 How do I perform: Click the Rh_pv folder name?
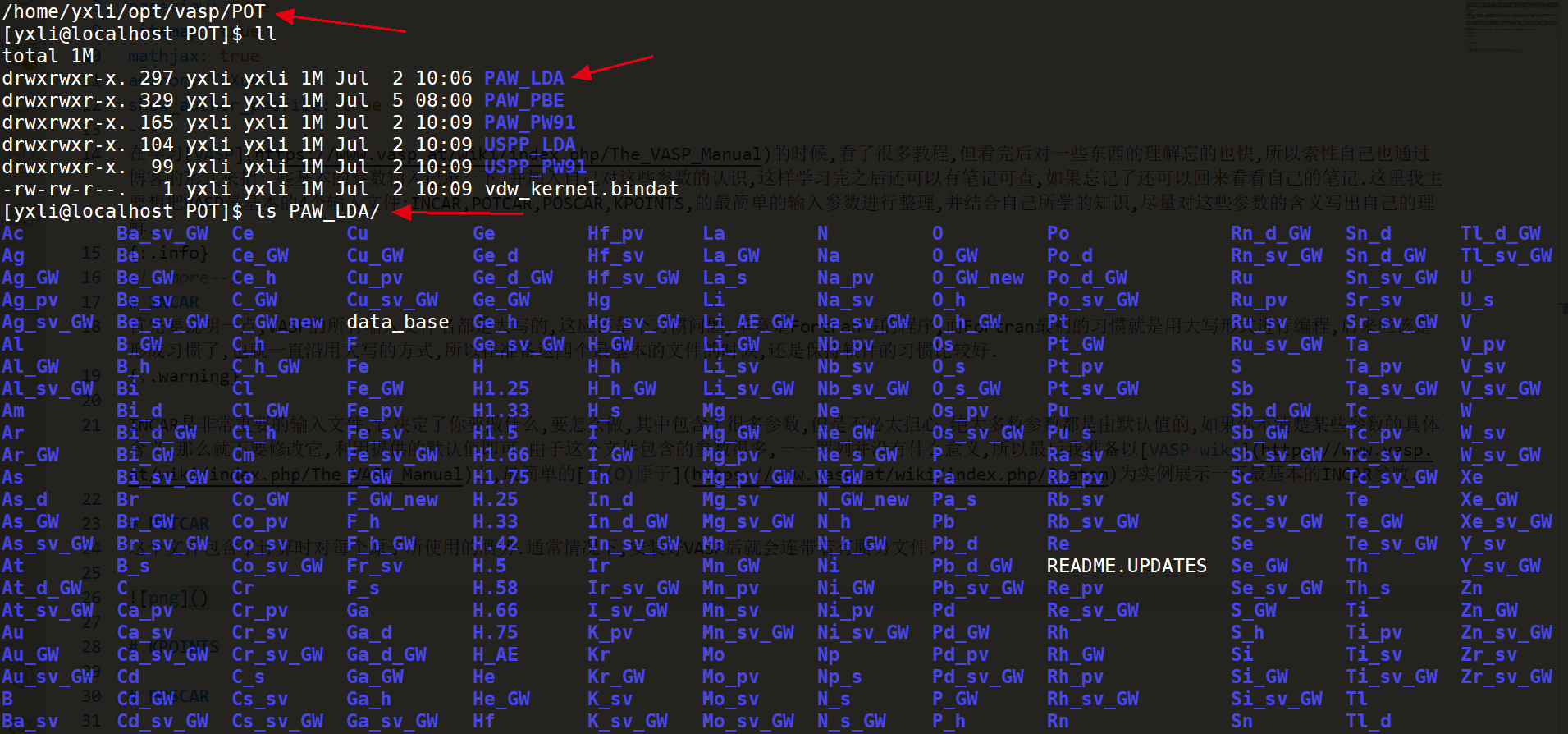(x=1076, y=677)
